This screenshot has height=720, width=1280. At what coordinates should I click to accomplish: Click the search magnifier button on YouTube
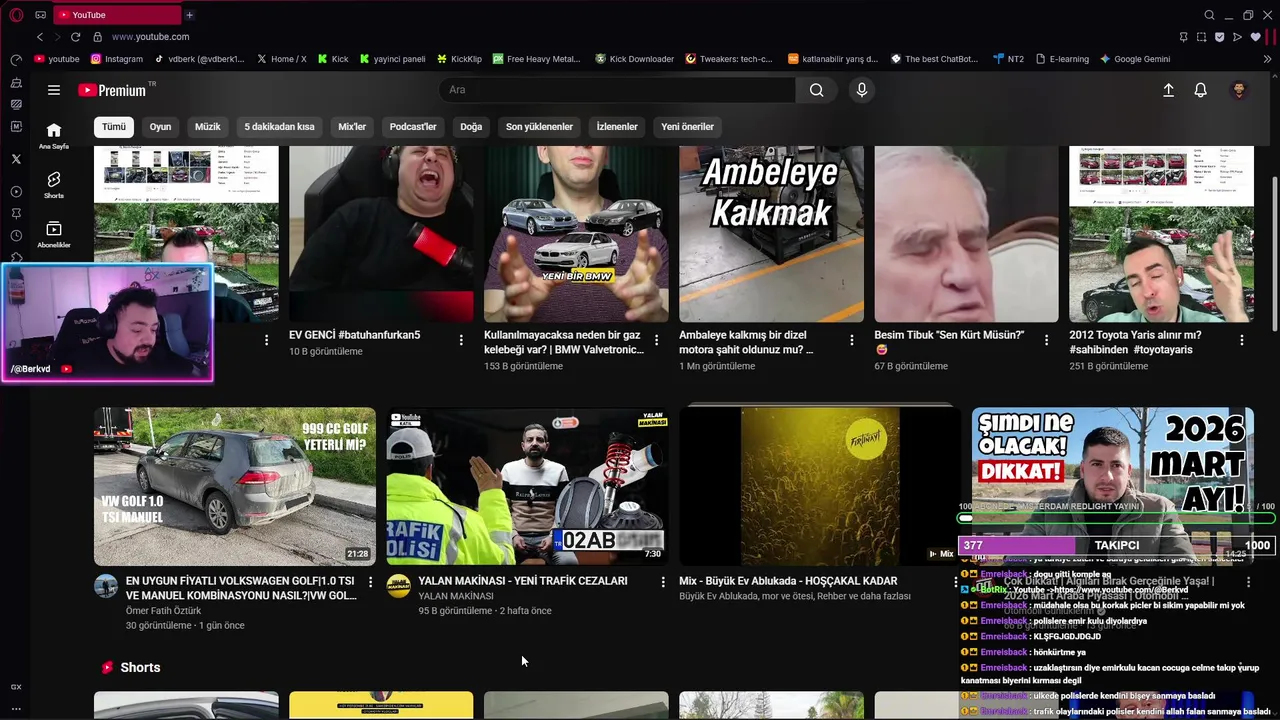(817, 90)
